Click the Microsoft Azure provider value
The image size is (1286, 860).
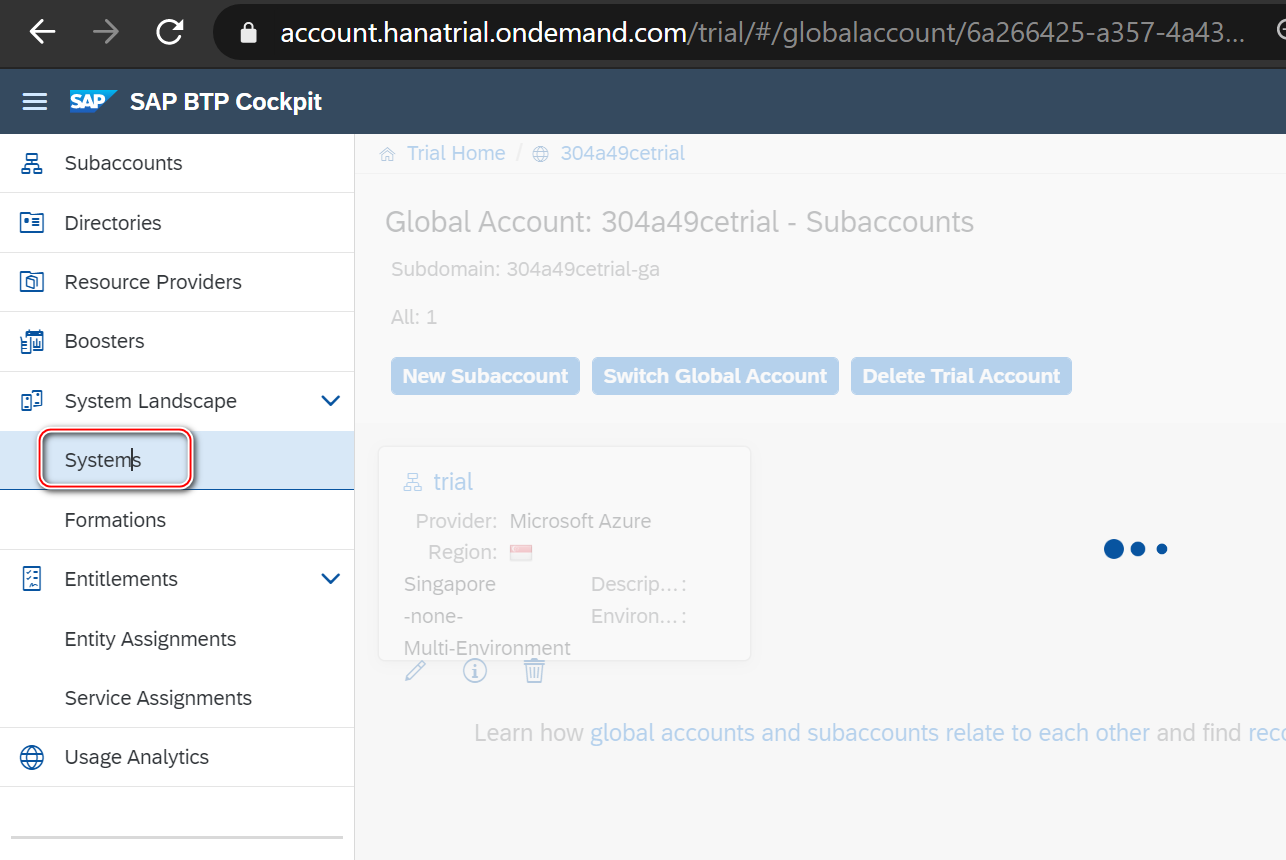point(580,521)
